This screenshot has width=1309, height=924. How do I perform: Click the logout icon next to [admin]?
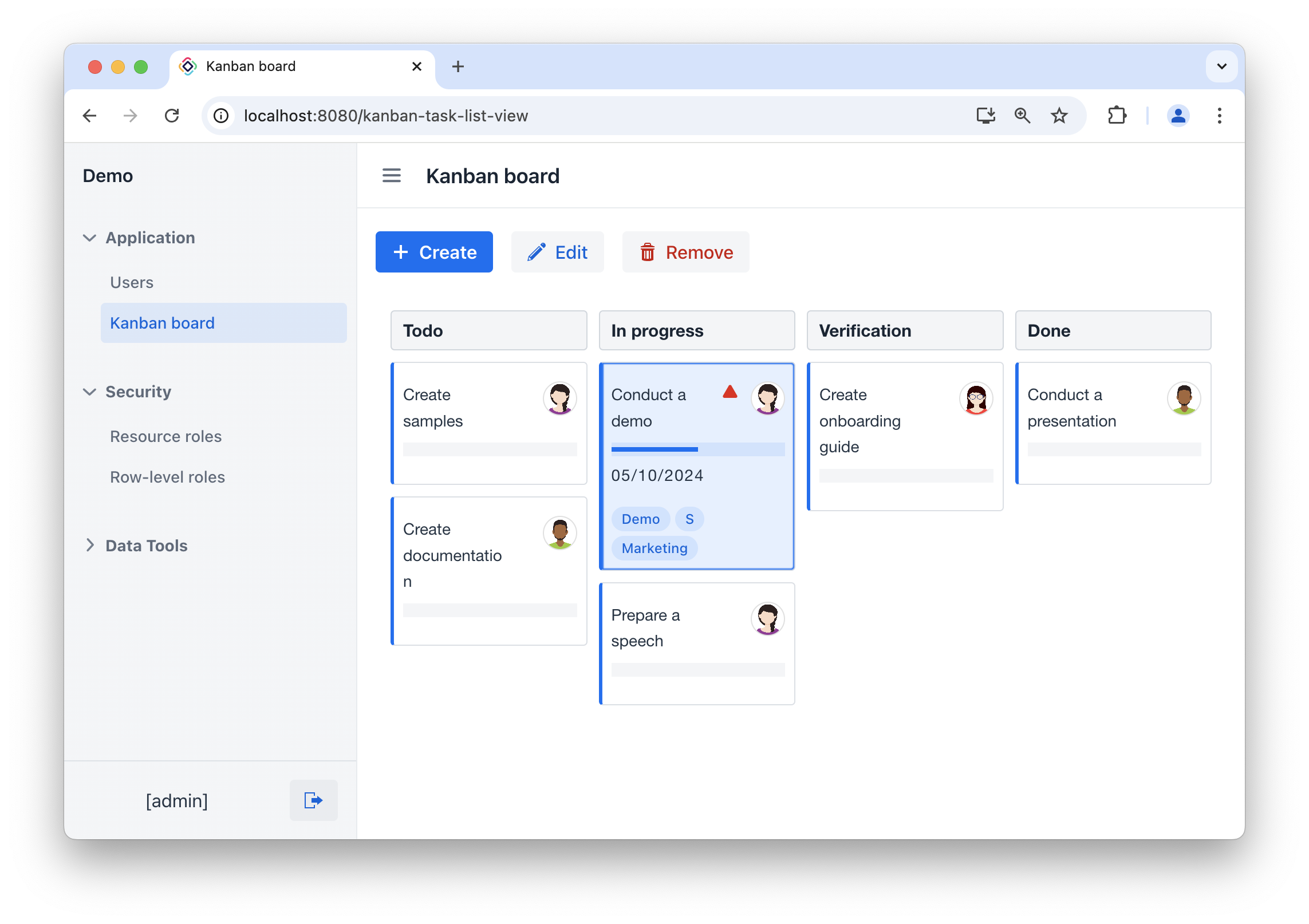click(x=313, y=800)
